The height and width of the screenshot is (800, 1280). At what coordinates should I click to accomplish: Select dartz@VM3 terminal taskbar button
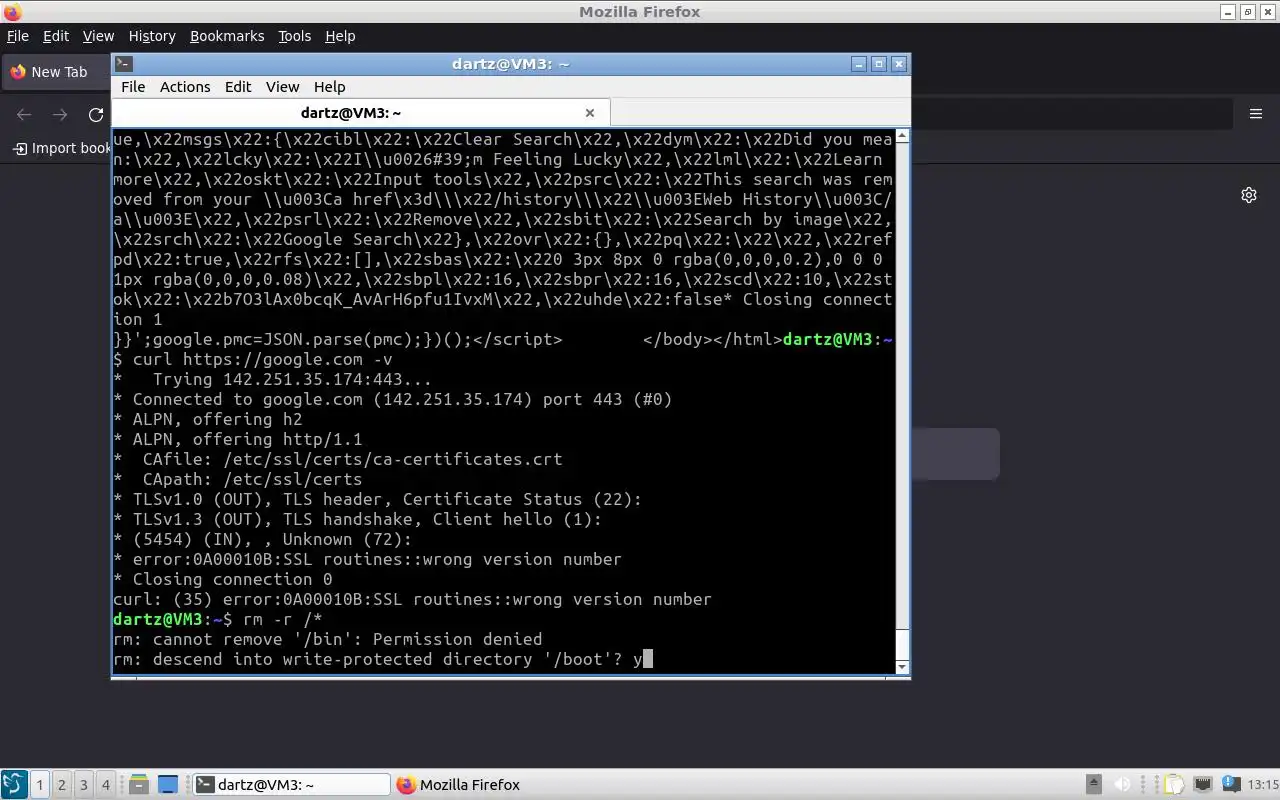pos(291,785)
